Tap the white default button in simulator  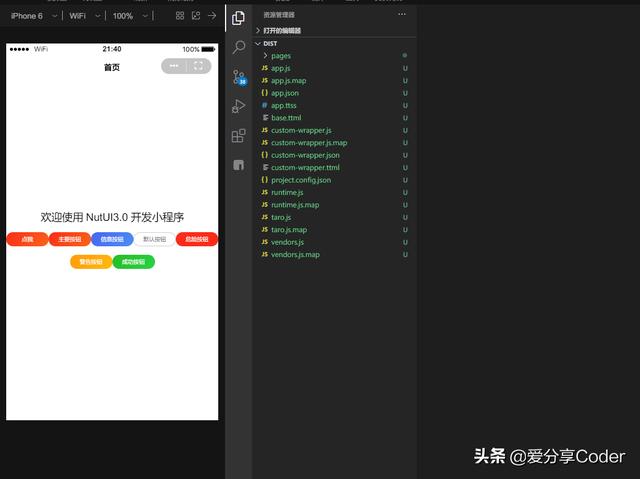[155, 239]
